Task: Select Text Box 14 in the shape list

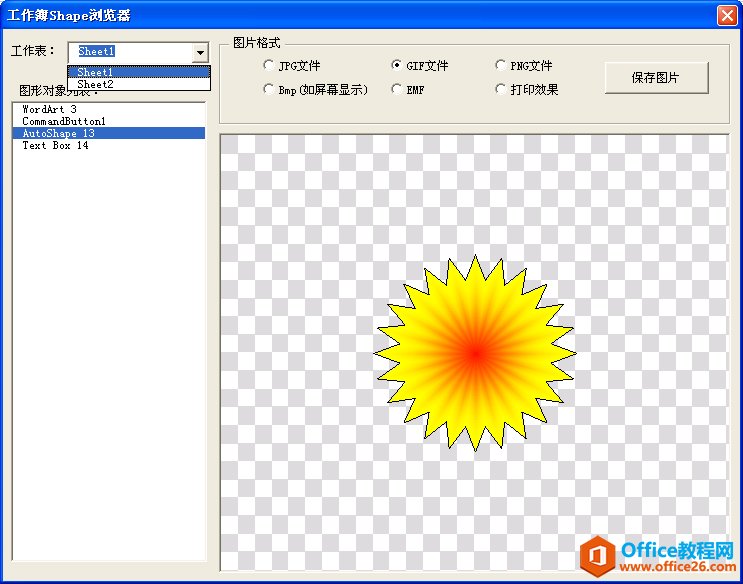Action: [x=109, y=146]
